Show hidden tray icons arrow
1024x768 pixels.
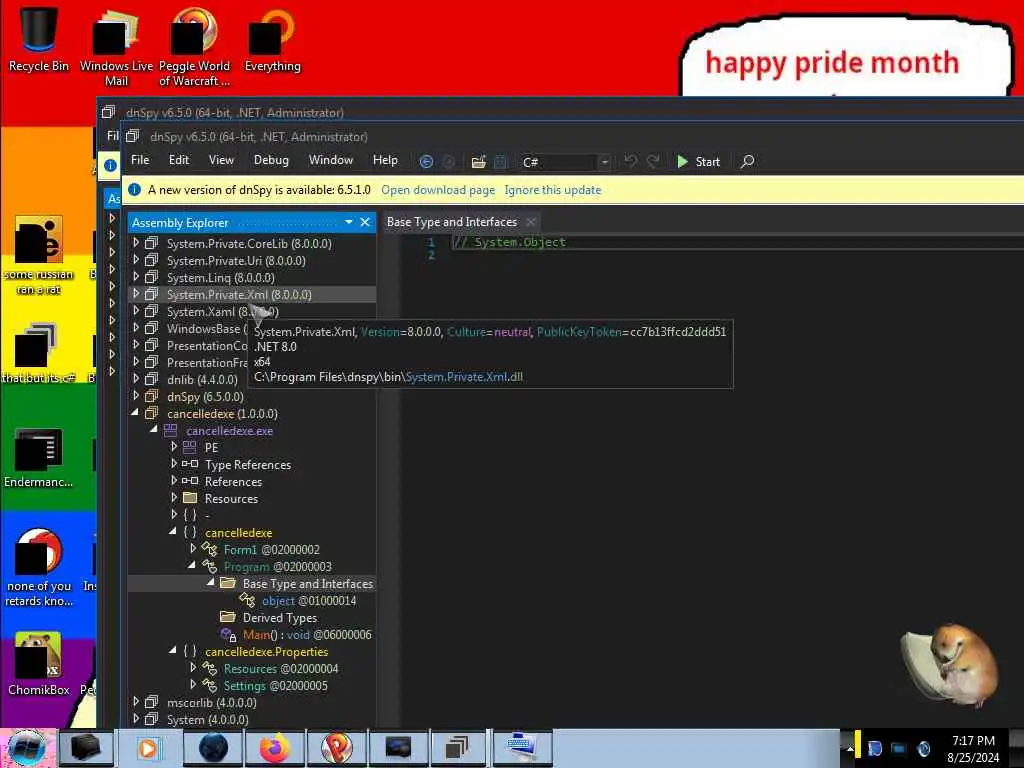[x=850, y=748]
